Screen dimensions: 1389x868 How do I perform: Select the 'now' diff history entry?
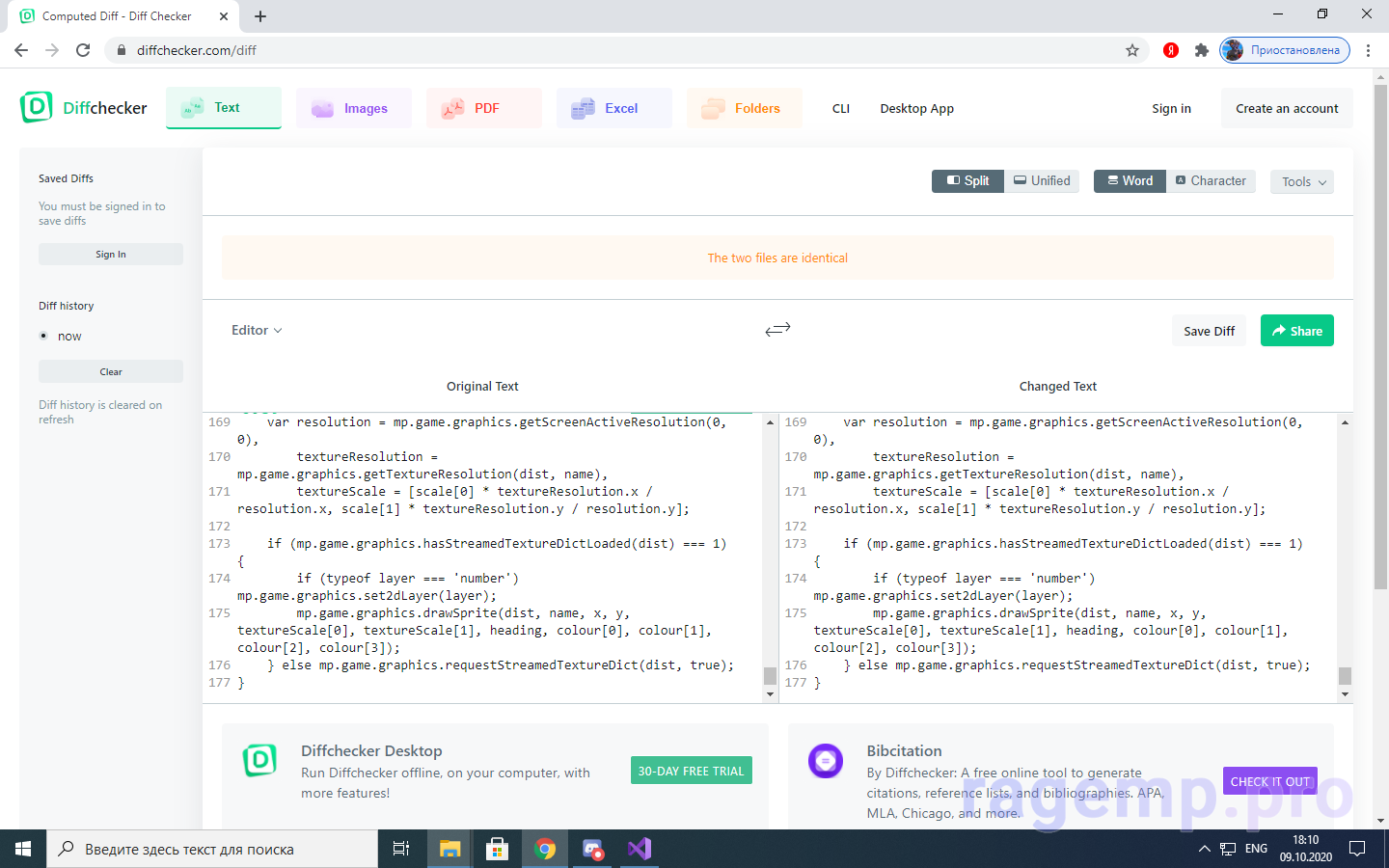(x=69, y=337)
